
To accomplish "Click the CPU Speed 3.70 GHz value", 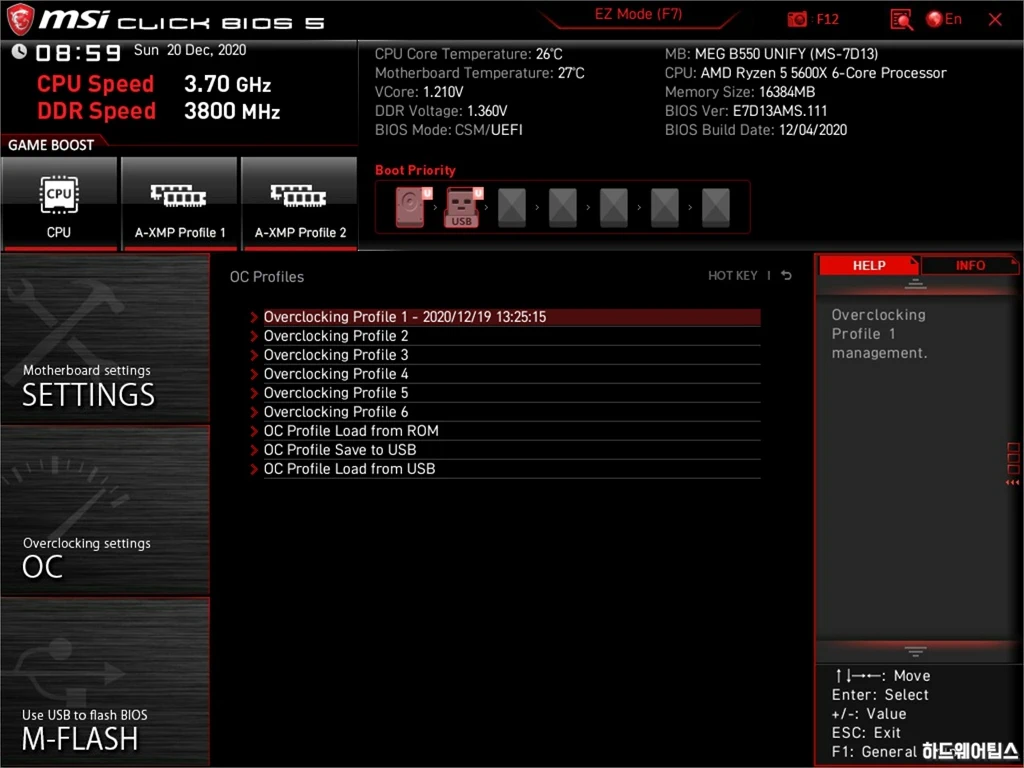I will [227, 84].
